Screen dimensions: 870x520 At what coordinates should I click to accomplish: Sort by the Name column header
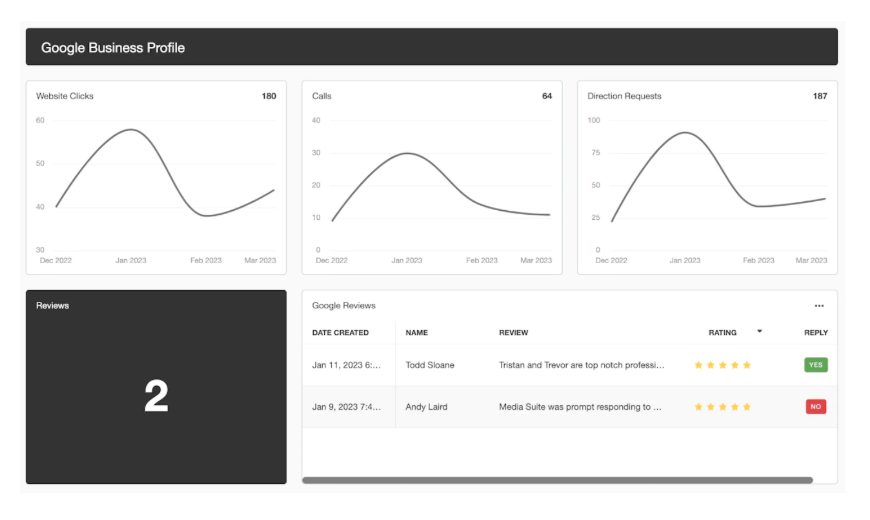[x=417, y=333]
